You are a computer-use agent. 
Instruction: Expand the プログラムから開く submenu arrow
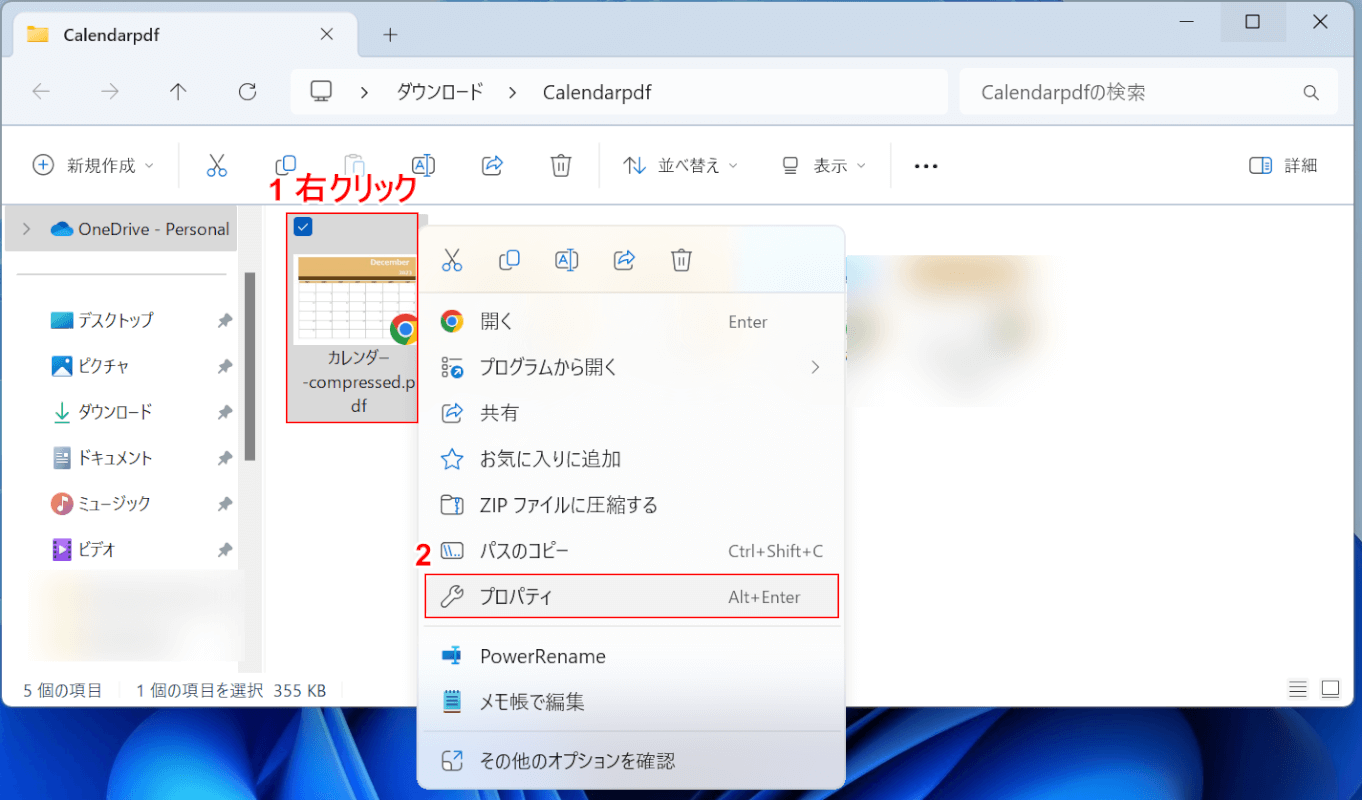[x=815, y=367]
